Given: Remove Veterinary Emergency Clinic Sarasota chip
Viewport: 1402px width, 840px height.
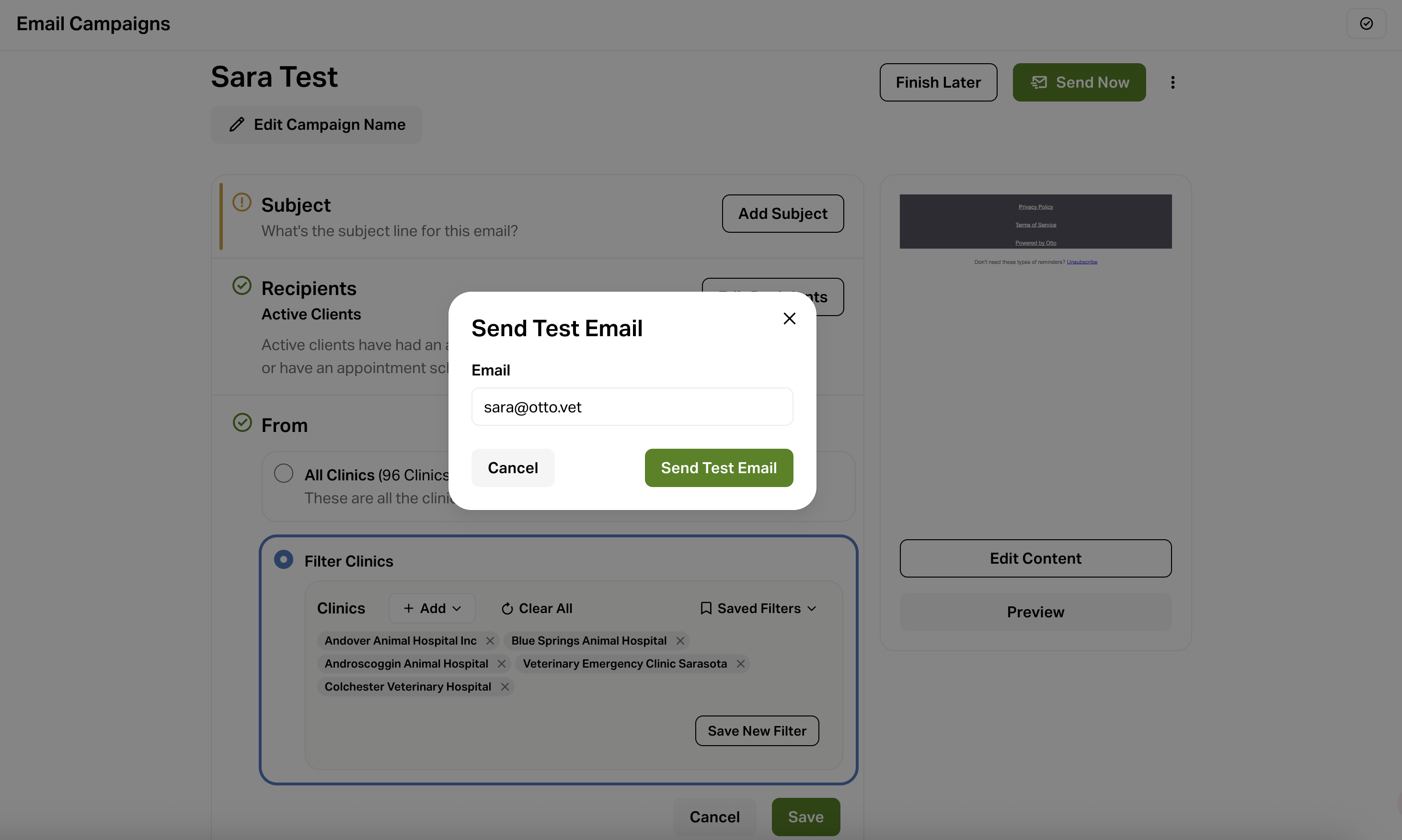Looking at the screenshot, I should pos(740,664).
